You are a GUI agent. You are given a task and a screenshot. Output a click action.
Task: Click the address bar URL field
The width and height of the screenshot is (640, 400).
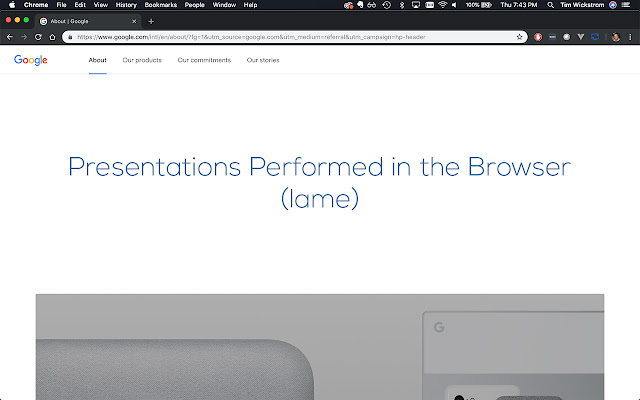tap(294, 37)
